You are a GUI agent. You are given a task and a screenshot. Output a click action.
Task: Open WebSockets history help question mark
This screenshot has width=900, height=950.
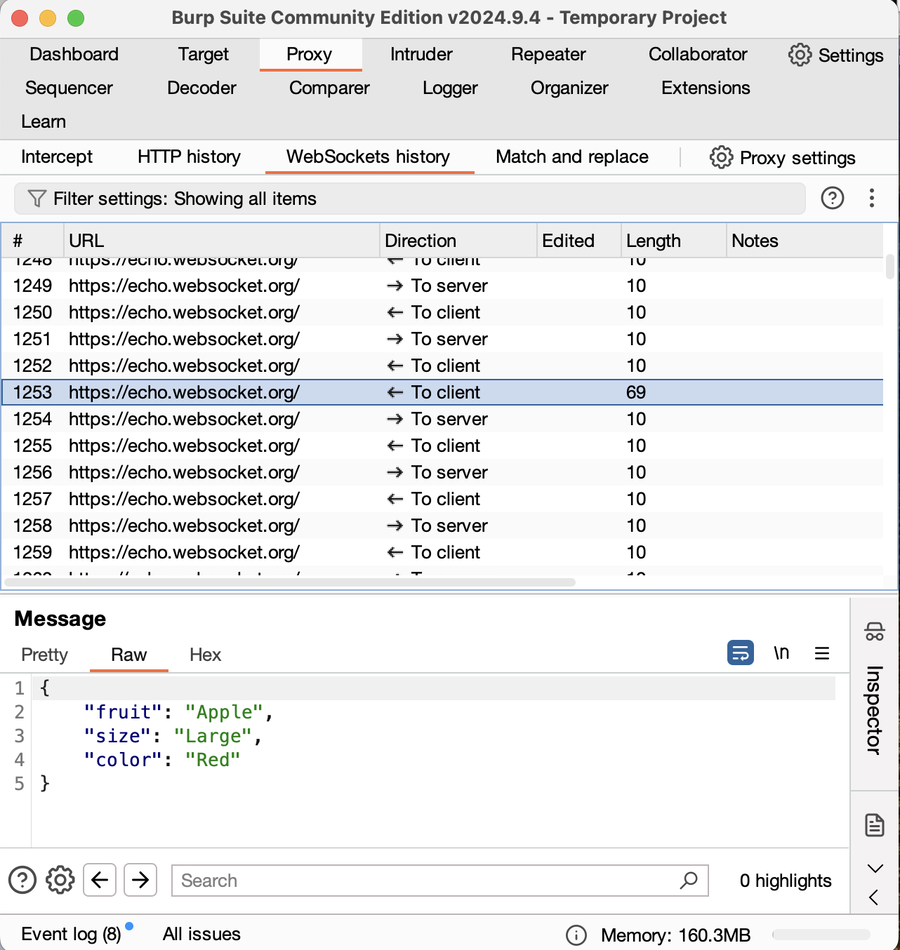(832, 198)
